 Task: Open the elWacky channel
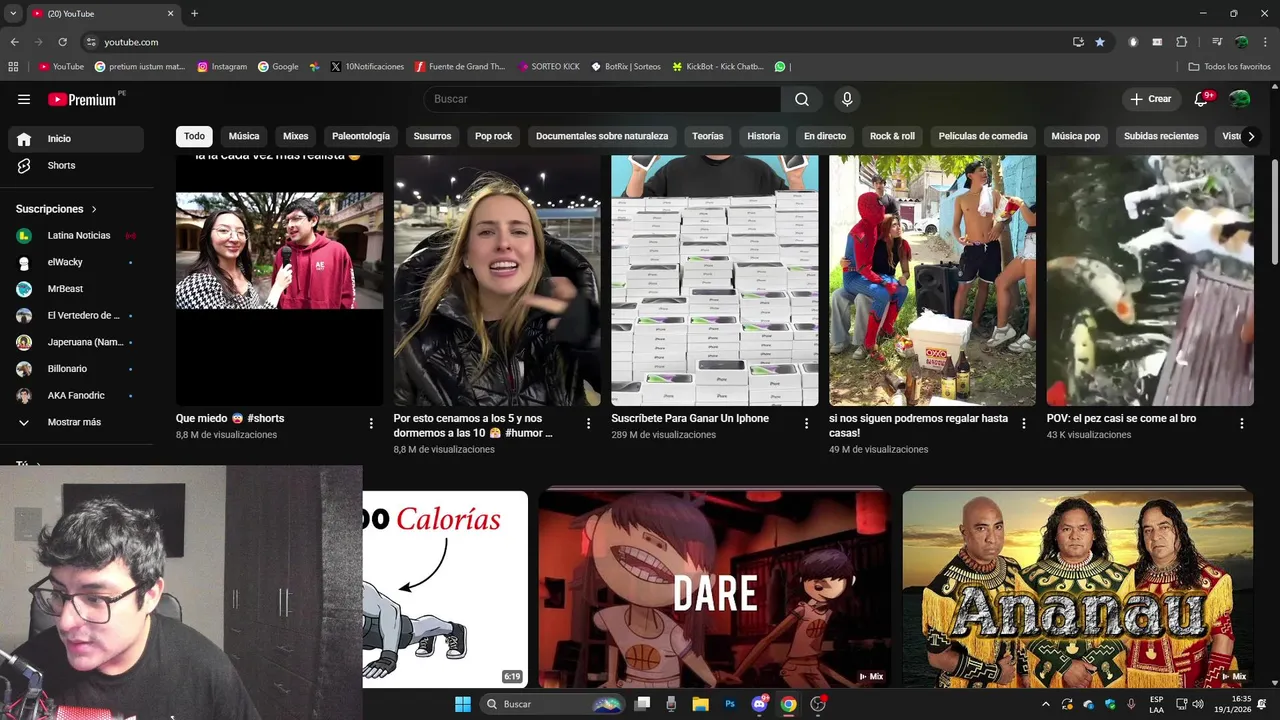tap(76, 262)
